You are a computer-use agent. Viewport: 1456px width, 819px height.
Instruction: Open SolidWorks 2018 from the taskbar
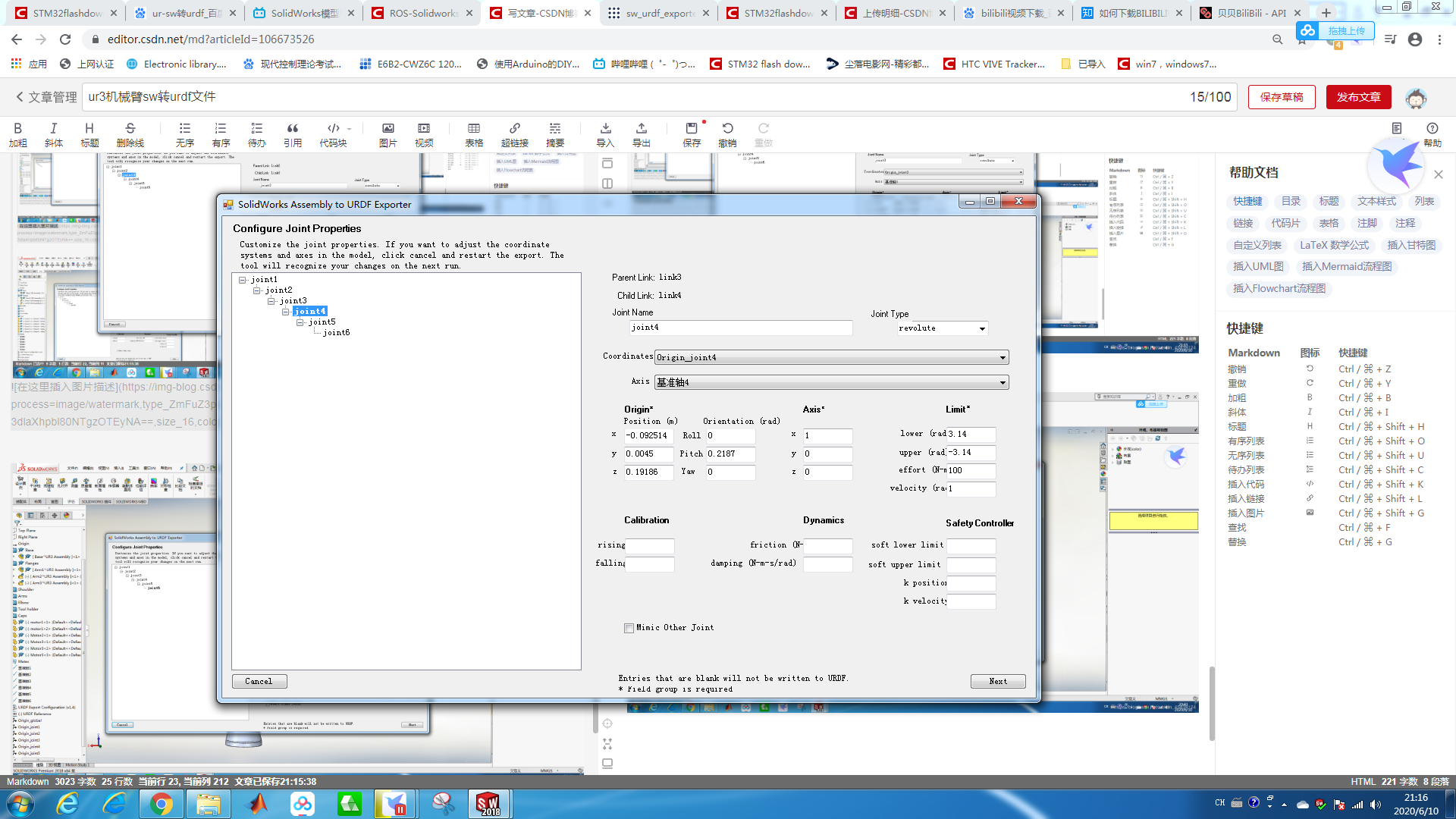point(488,804)
